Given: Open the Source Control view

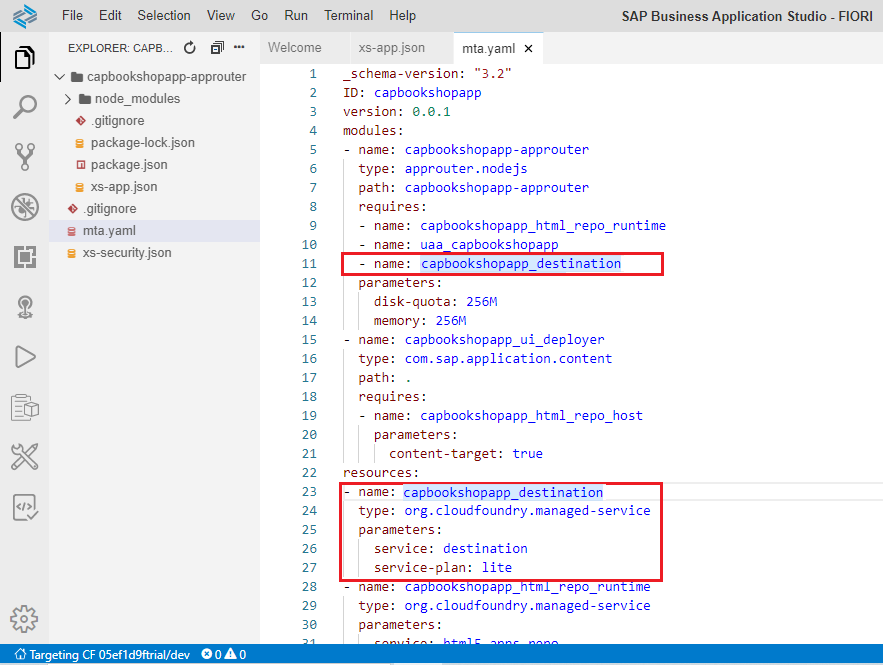Looking at the screenshot, I should (x=24, y=157).
